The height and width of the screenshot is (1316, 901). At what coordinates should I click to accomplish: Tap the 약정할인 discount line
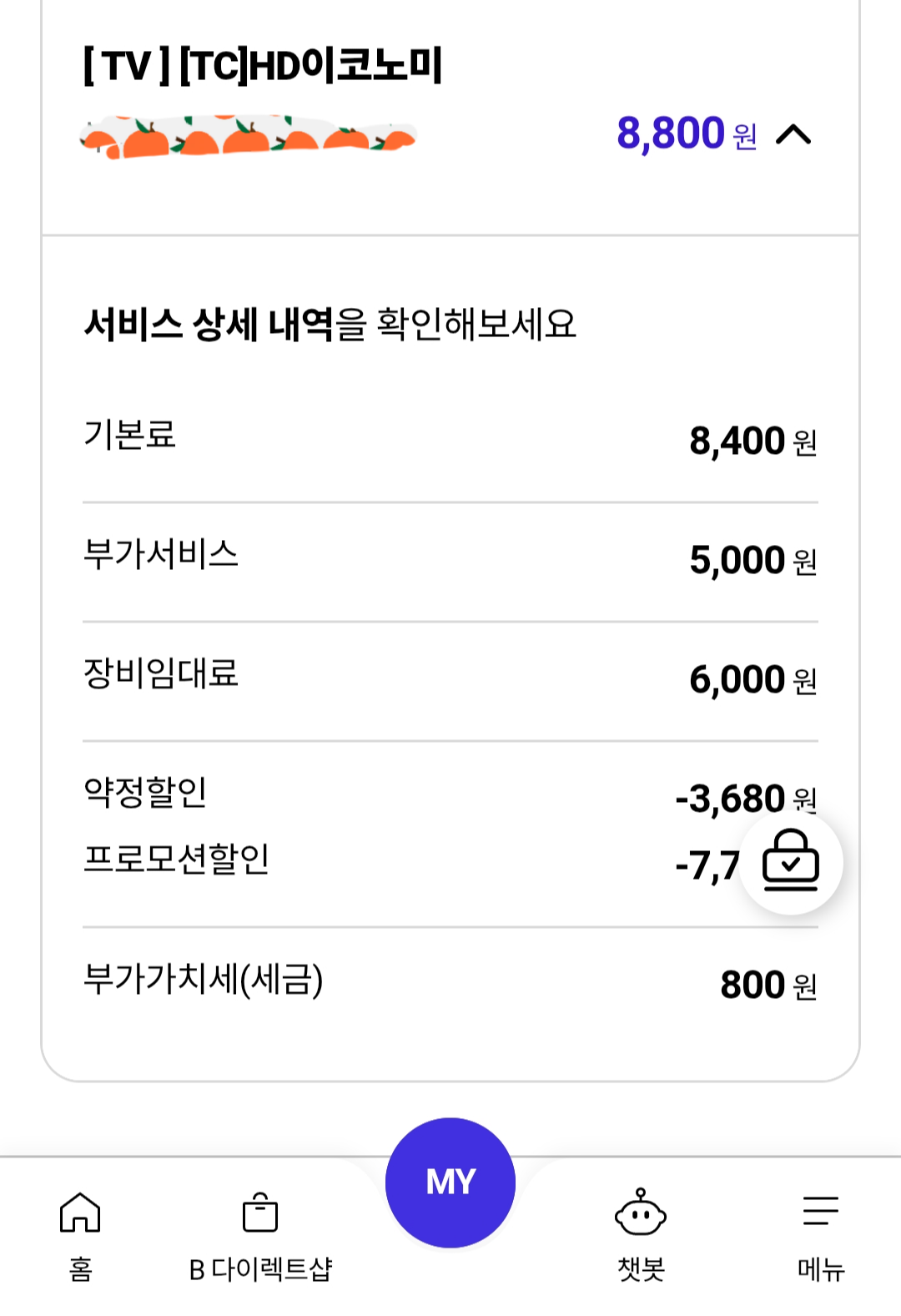click(450, 795)
